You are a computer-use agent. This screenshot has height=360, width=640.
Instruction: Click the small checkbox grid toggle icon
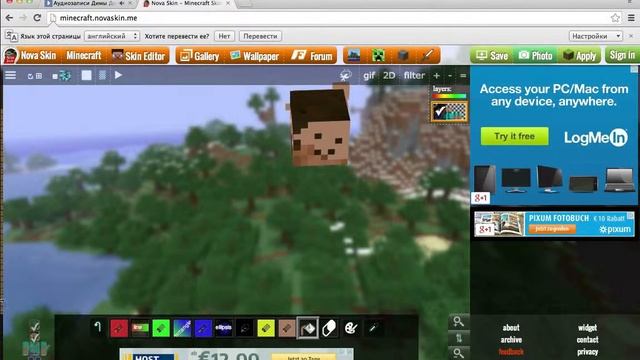click(x=35, y=76)
